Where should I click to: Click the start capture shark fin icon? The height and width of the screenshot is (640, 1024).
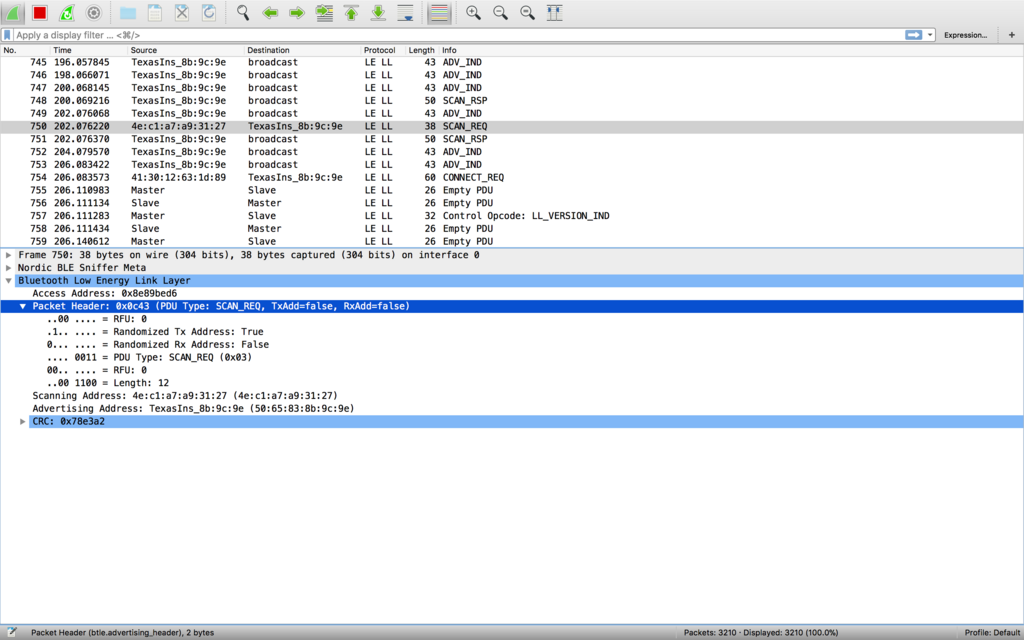(13, 13)
